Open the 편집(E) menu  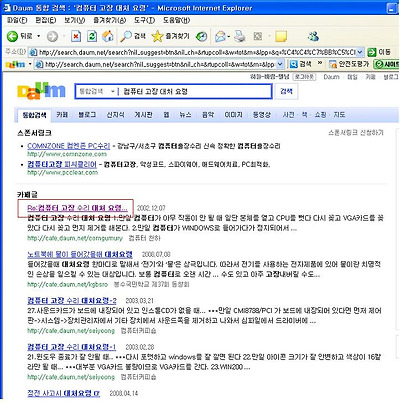click(x=46, y=20)
